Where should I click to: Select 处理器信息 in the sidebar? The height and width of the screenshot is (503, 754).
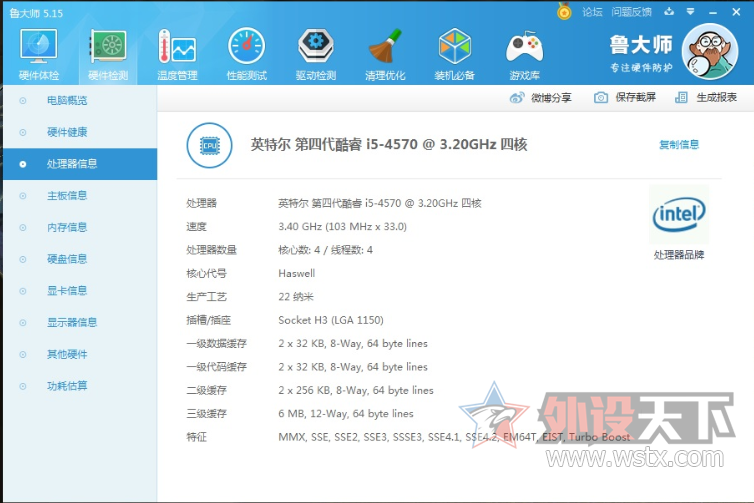point(80,164)
